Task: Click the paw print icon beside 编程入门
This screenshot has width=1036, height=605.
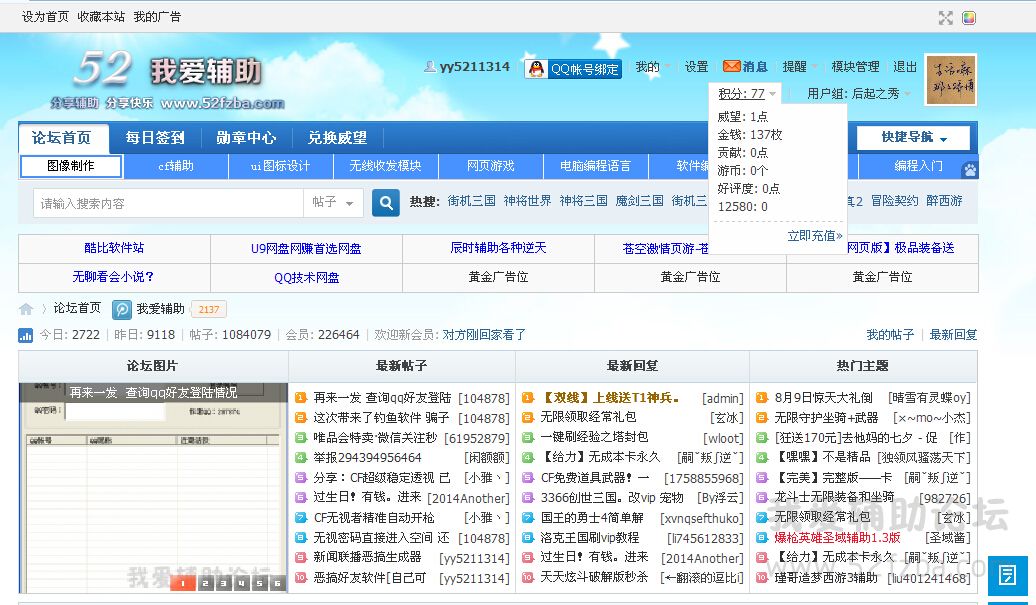Action: click(x=969, y=169)
